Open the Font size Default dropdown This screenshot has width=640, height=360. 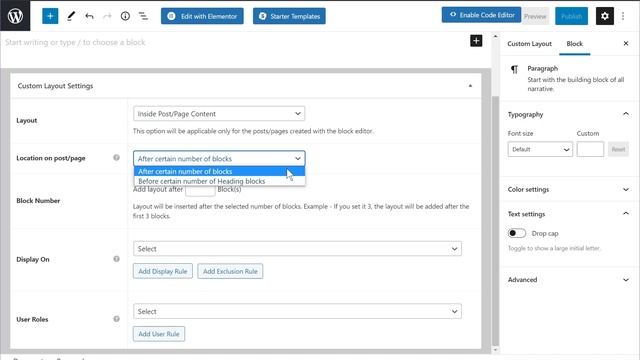[x=540, y=149]
